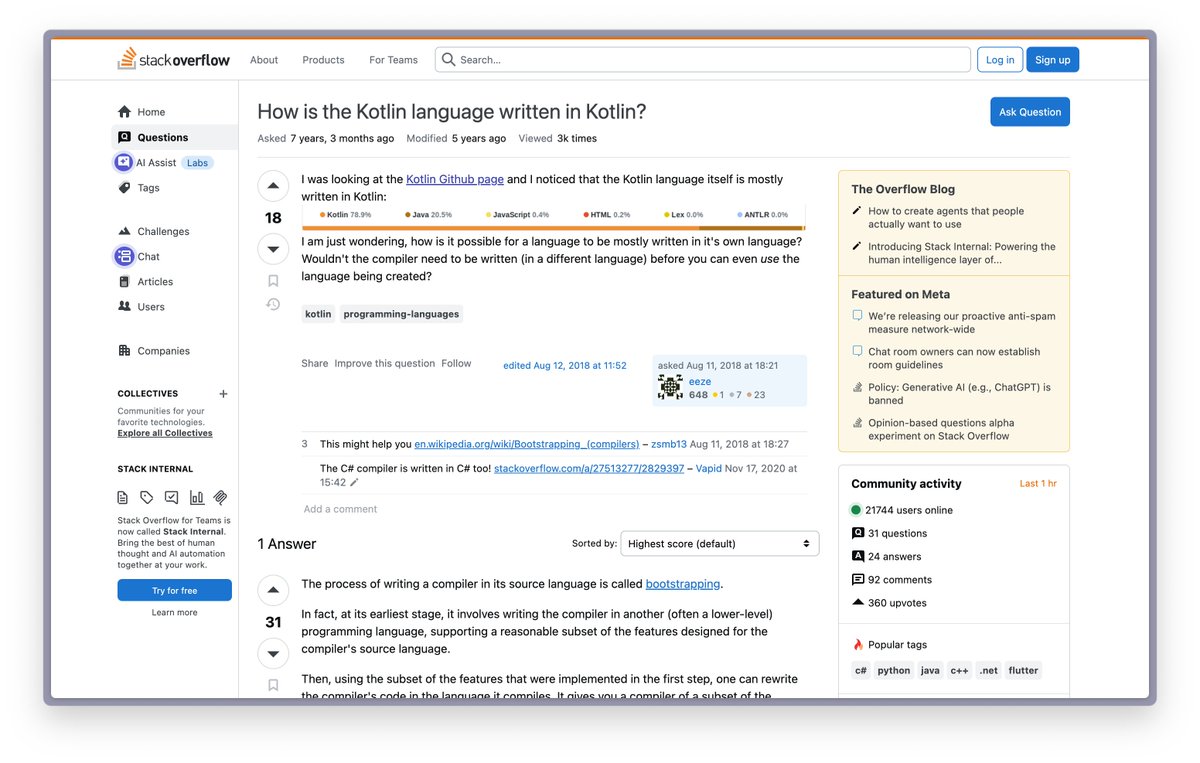Click Add a comment under the question
The image size is (1200, 763).
tap(340, 509)
